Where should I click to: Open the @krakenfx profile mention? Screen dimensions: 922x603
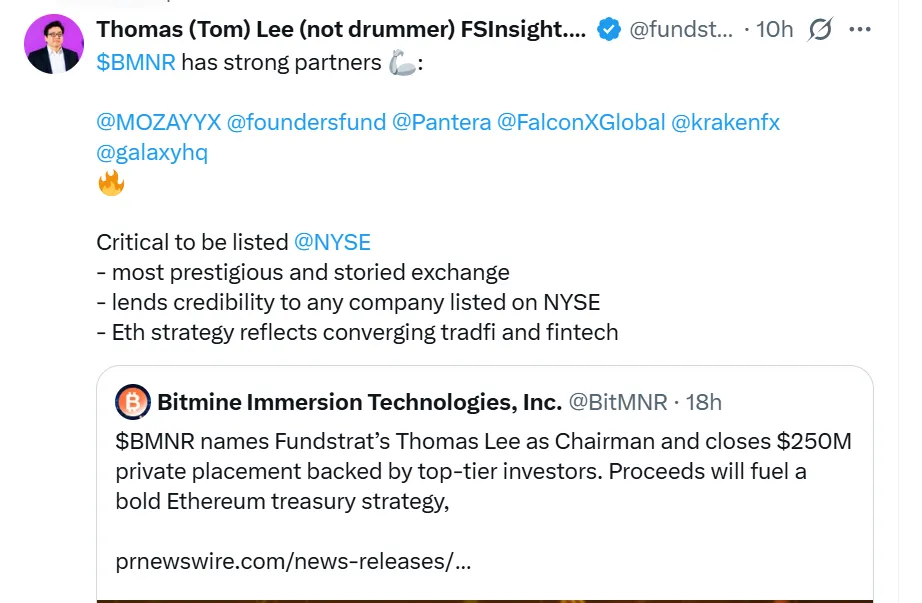(x=725, y=122)
